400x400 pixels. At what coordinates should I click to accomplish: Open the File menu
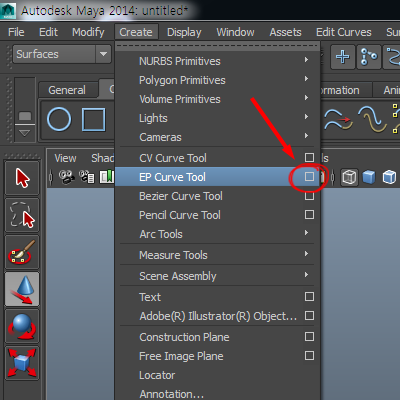[x=16, y=32]
